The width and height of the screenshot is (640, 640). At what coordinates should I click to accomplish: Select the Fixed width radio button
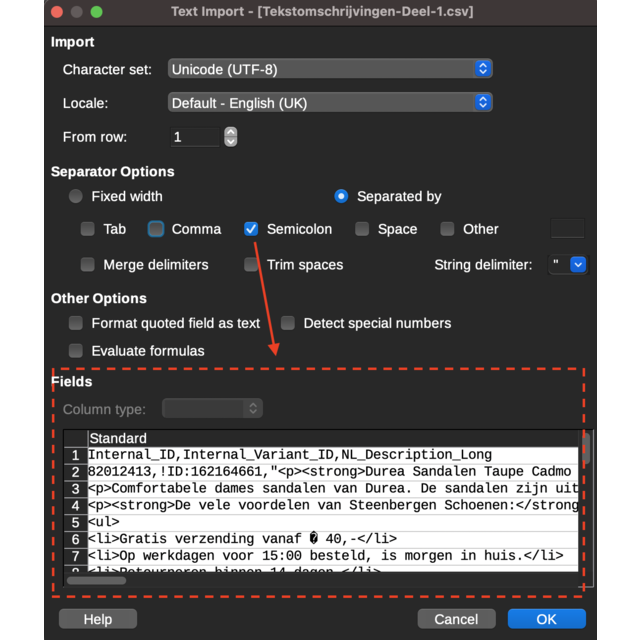[76, 197]
